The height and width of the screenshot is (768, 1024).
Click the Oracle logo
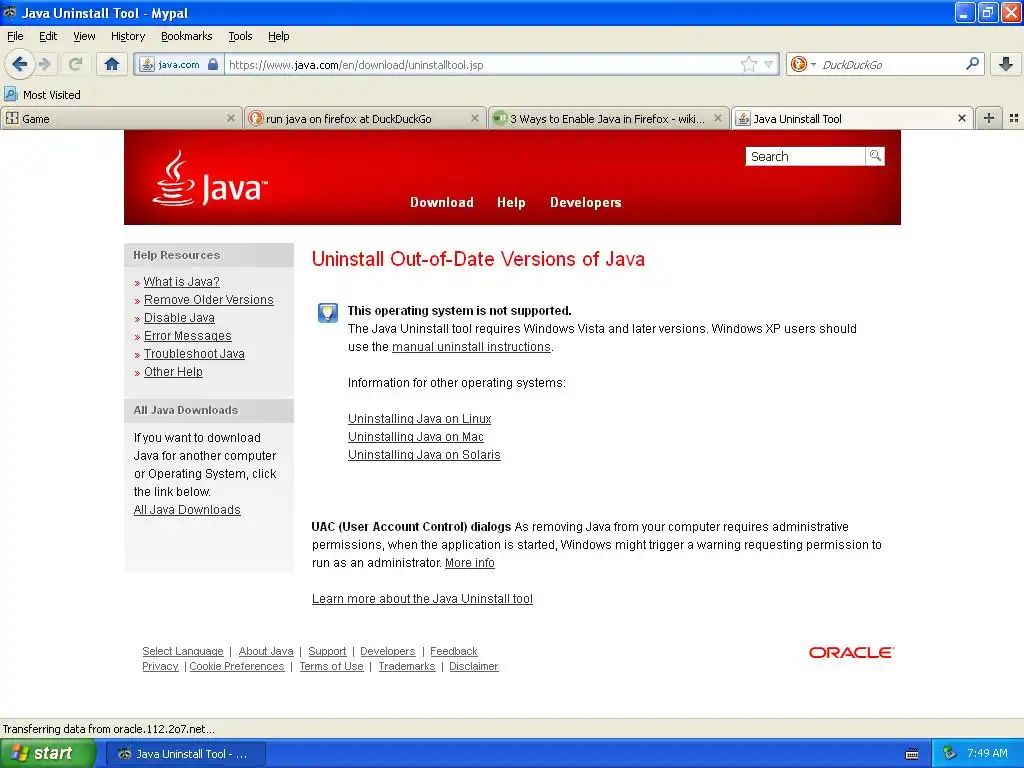pos(852,652)
